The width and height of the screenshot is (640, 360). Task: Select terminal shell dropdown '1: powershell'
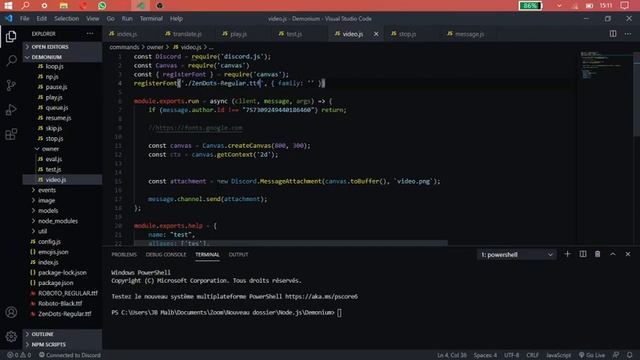click(x=517, y=255)
